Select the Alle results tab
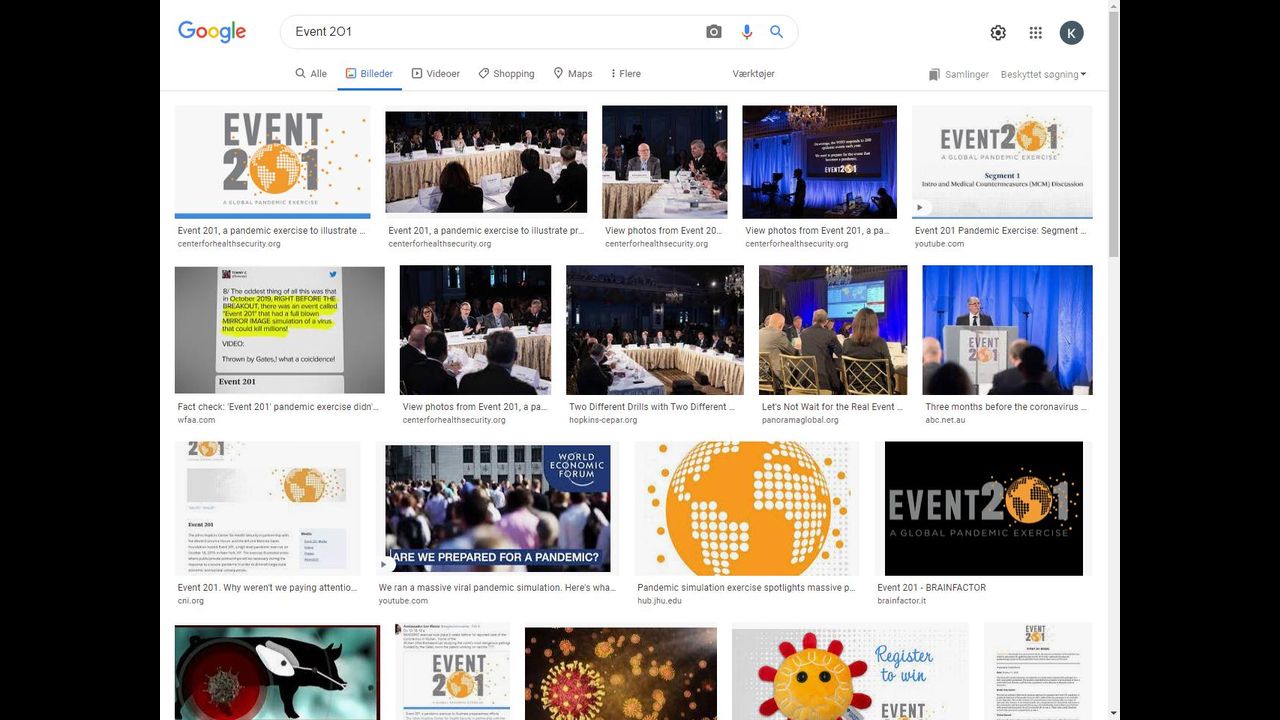 click(311, 74)
